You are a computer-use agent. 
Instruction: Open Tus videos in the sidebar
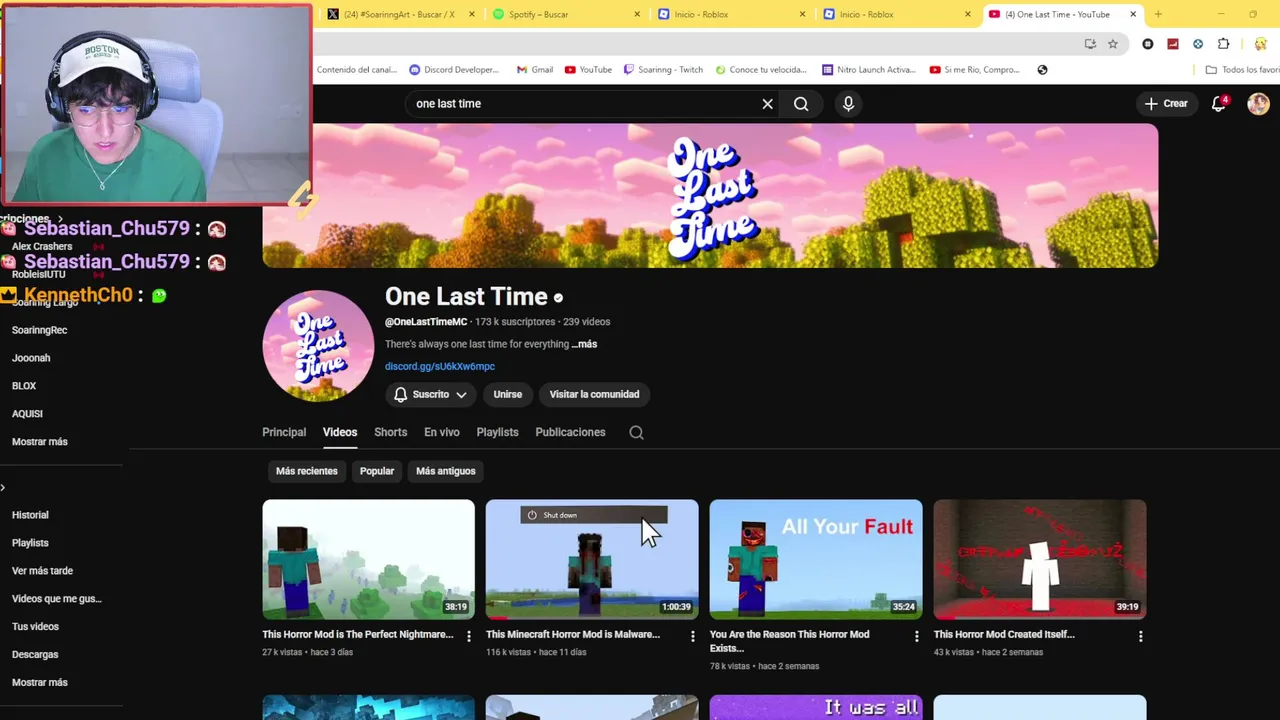(35, 627)
